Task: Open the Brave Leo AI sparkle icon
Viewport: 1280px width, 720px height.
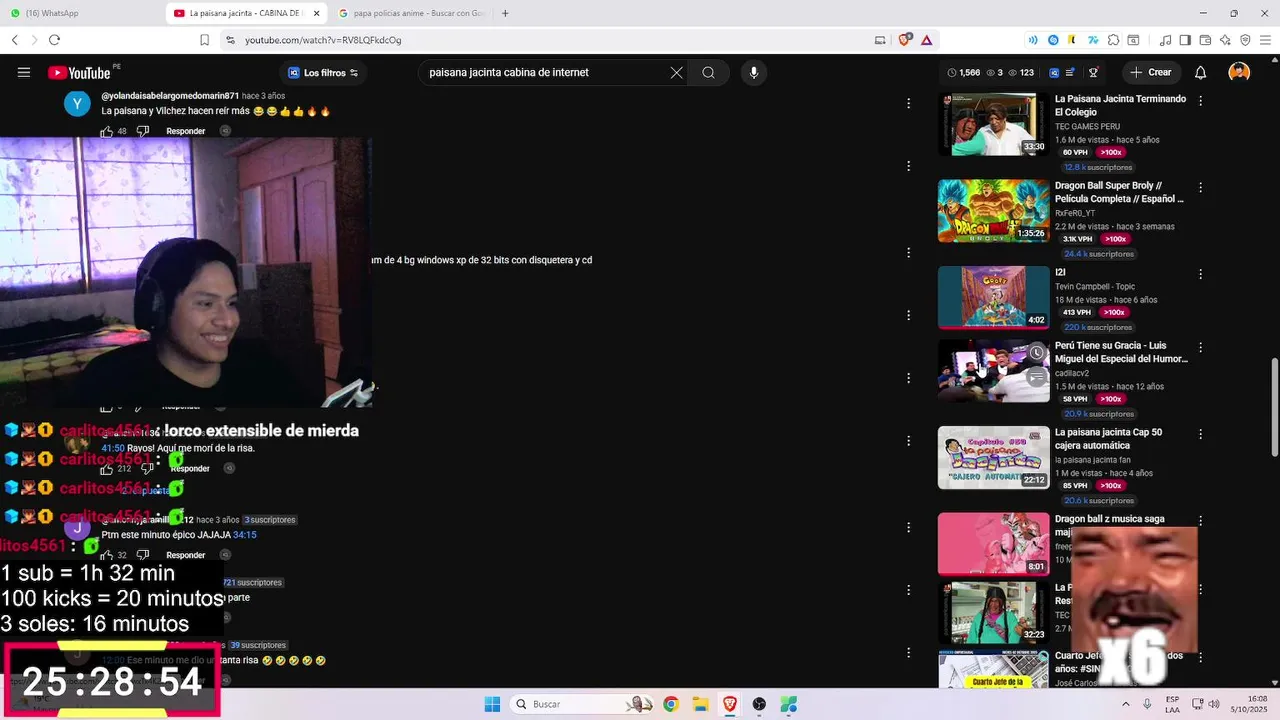Action: coord(1225,40)
